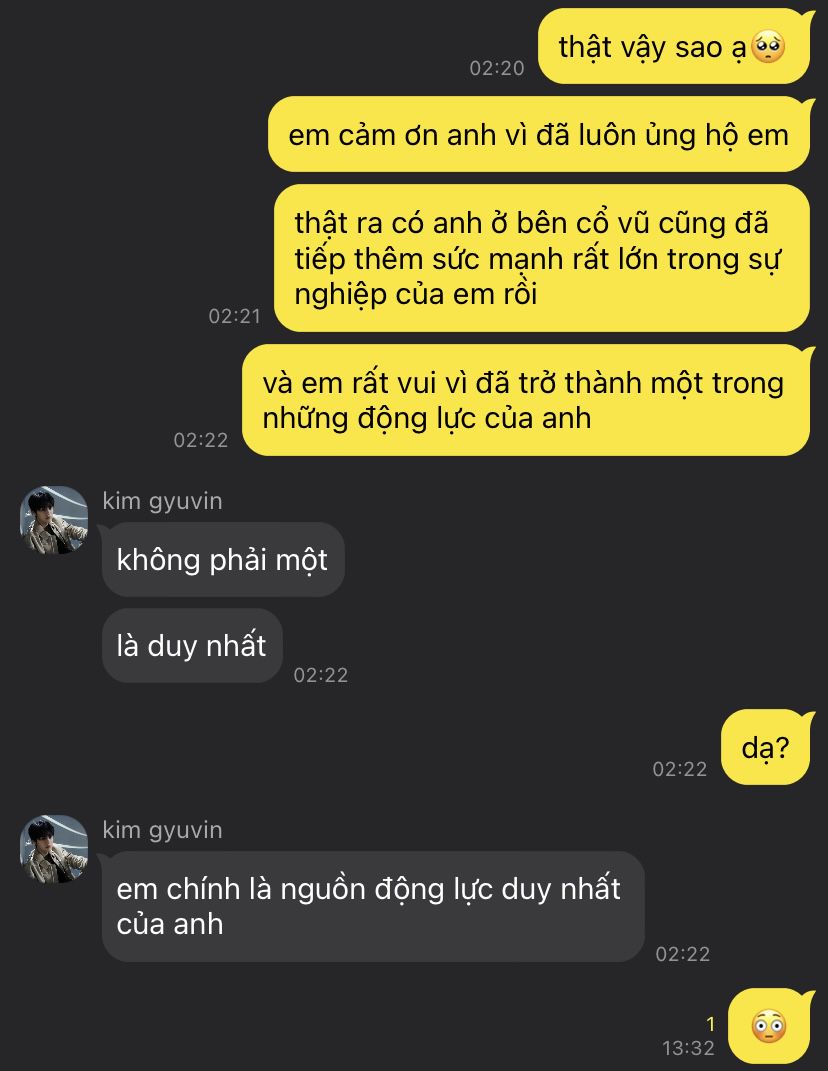Click the kim gyuvin name above 'không phải một'
828x1071 pixels.
point(163,501)
